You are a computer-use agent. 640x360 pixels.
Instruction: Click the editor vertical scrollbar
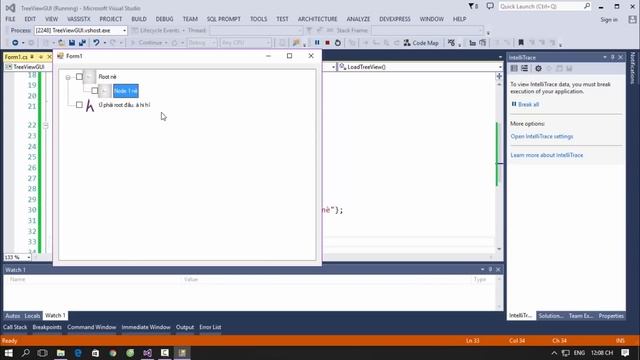point(499,167)
